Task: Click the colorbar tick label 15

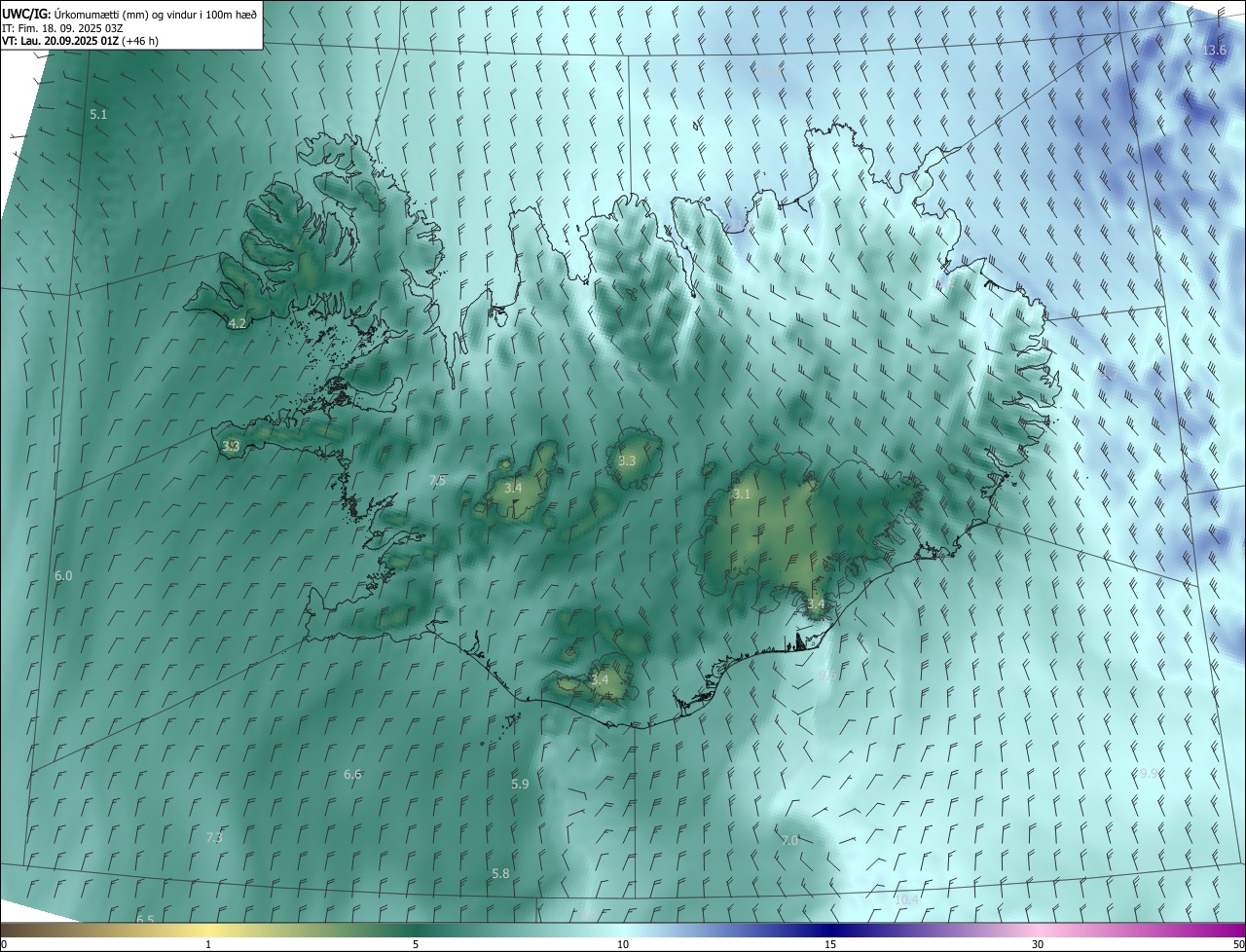Action: tap(830, 944)
